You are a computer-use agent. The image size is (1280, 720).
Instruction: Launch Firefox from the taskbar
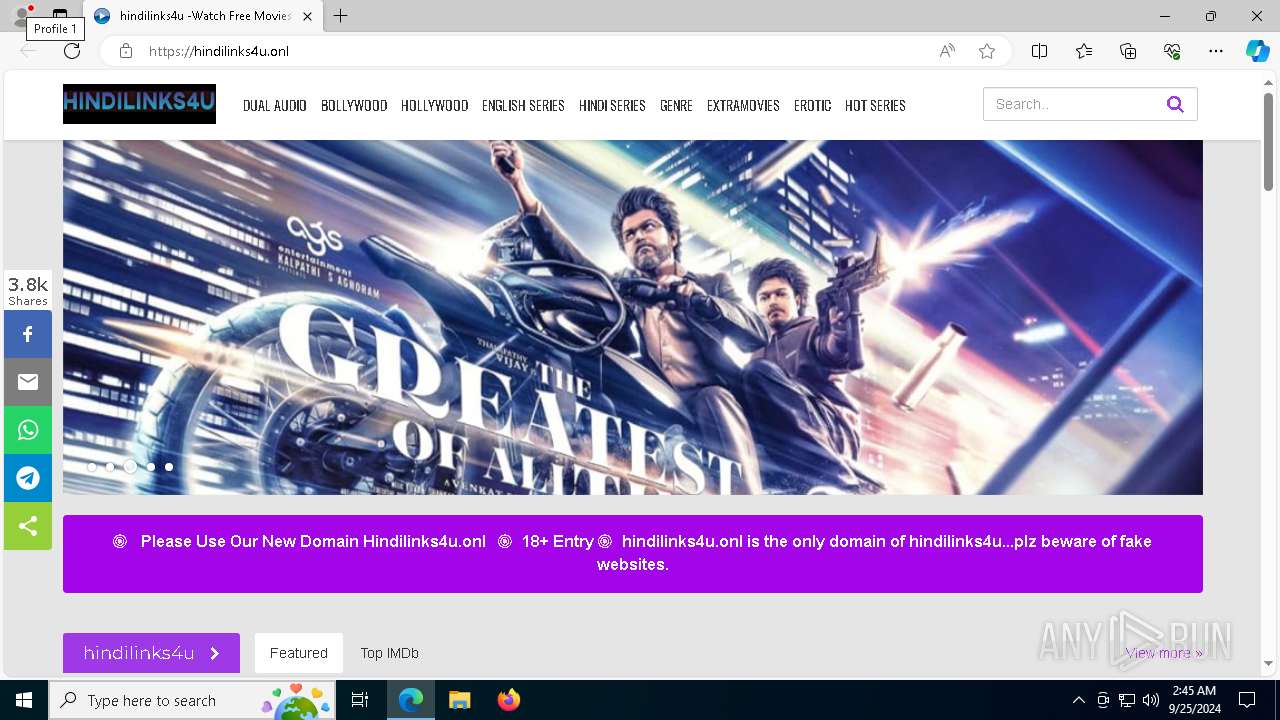(x=508, y=700)
